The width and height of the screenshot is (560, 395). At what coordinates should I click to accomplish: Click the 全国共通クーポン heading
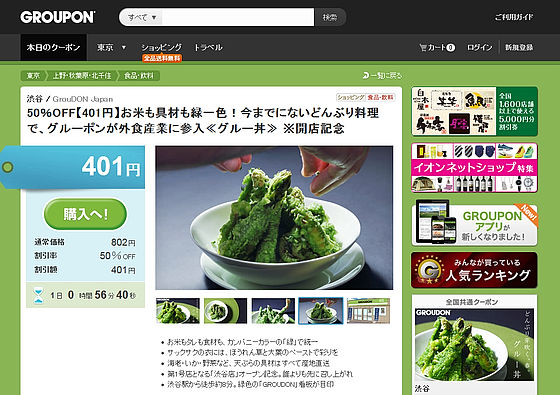471,302
